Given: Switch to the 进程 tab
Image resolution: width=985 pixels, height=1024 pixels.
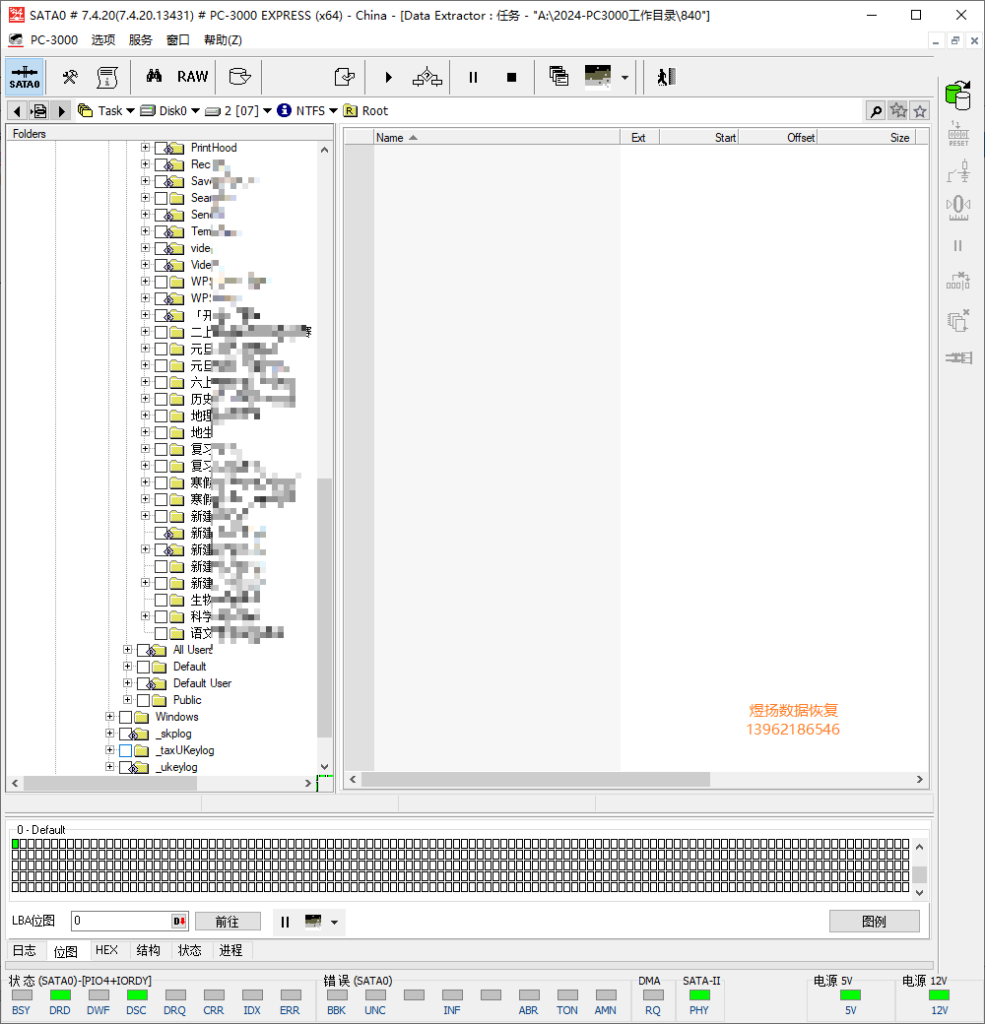Looking at the screenshot, I should click(x=231, y=950).
